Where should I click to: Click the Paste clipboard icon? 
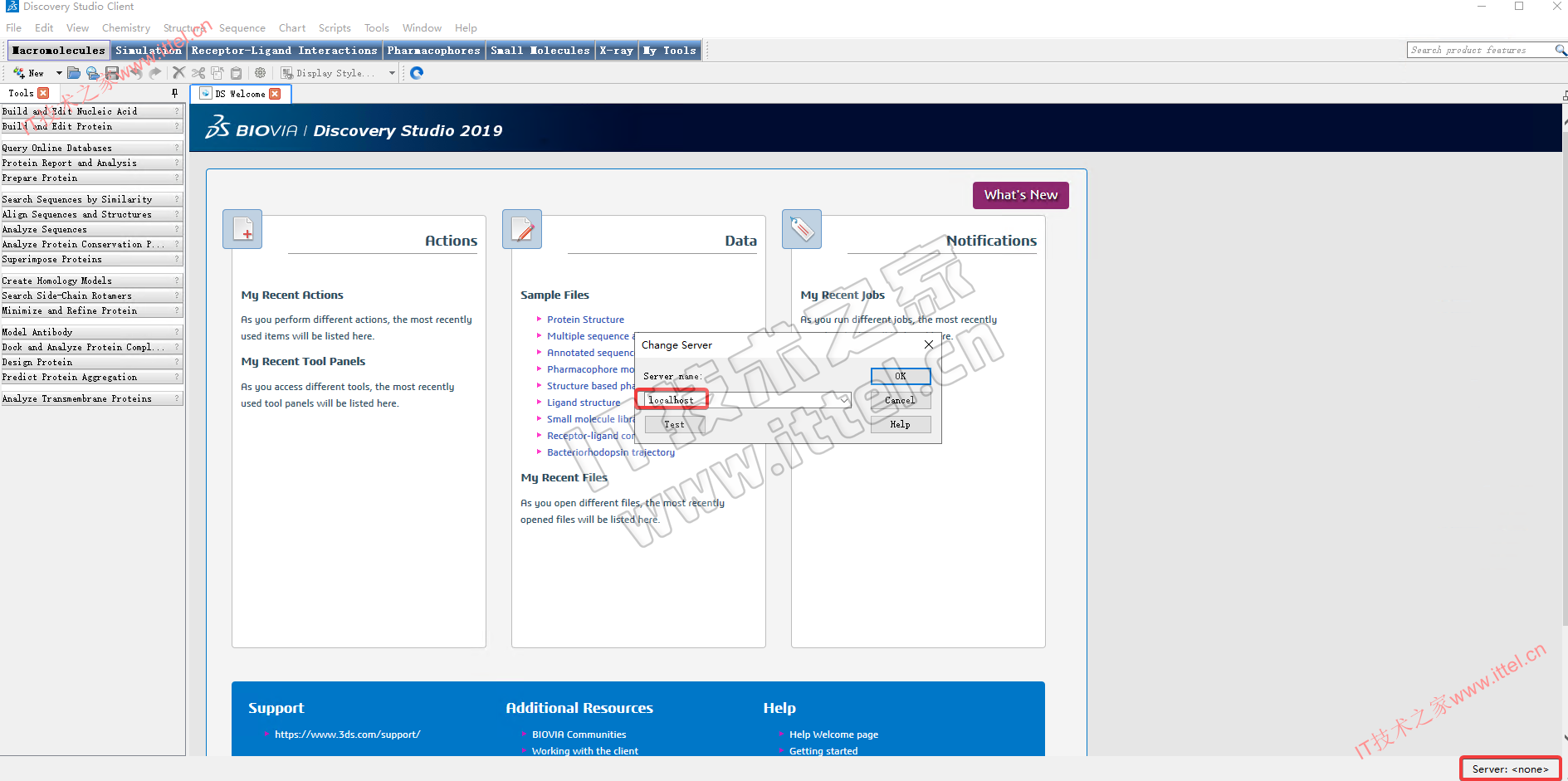236,73
